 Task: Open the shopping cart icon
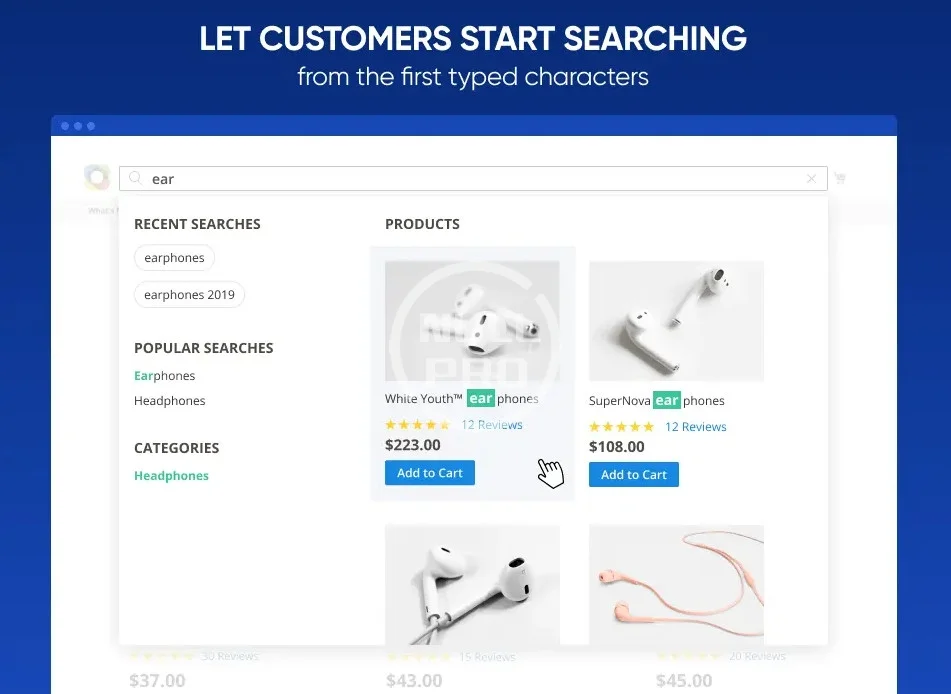coord(840,178)
